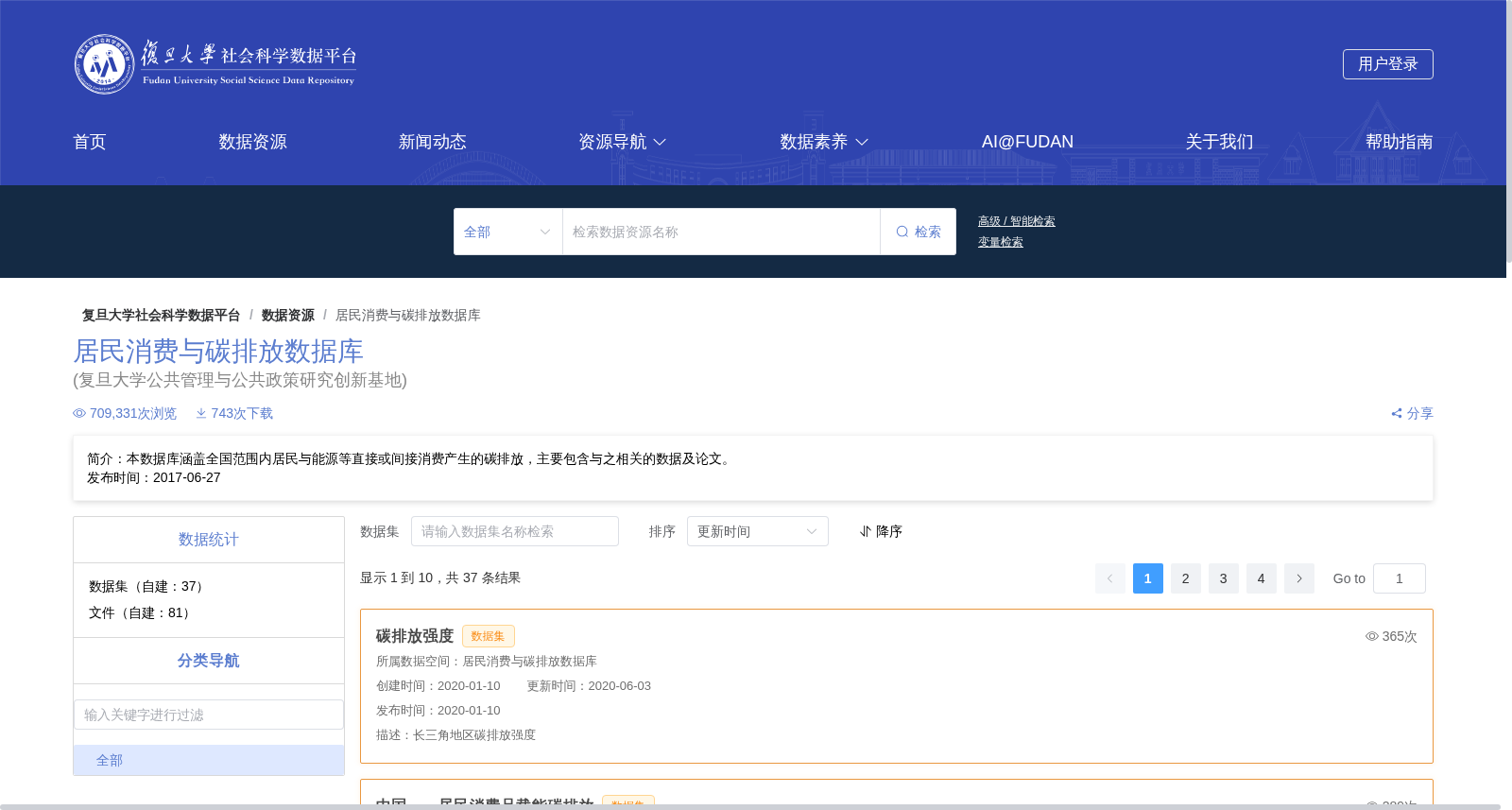This screenshot has width=1512, height=810.
Task: Select 全部 in the 分类导航 list
Action: pyautogui.click(x=209, y=760)
